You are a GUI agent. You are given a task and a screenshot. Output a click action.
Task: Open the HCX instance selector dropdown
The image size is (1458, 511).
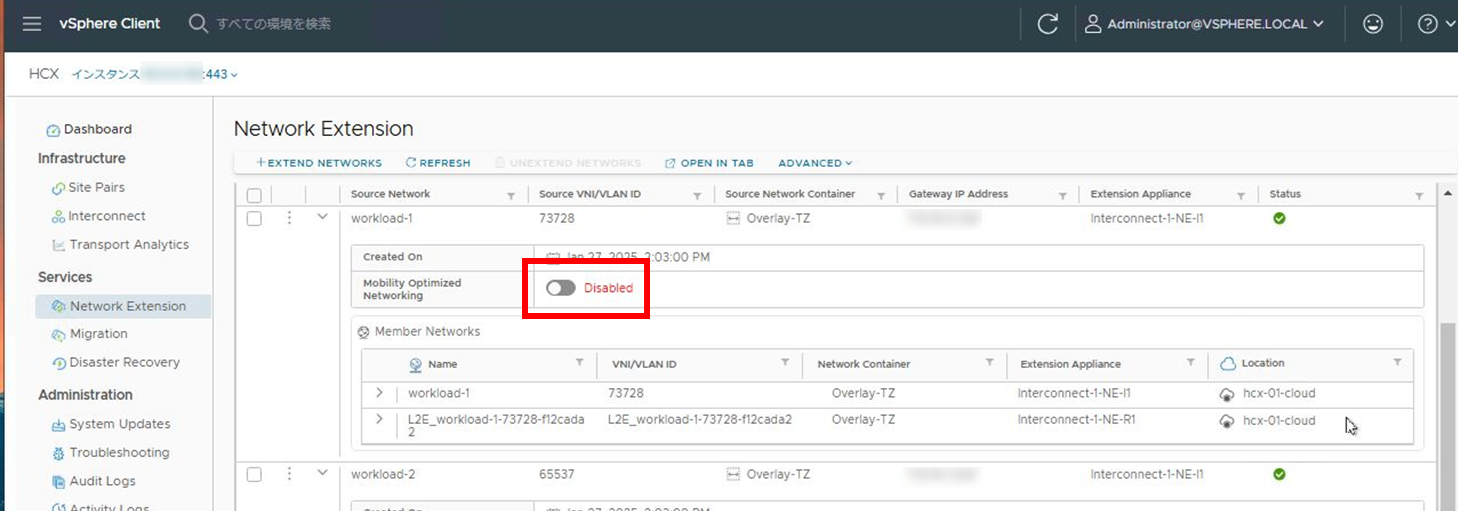155,74
